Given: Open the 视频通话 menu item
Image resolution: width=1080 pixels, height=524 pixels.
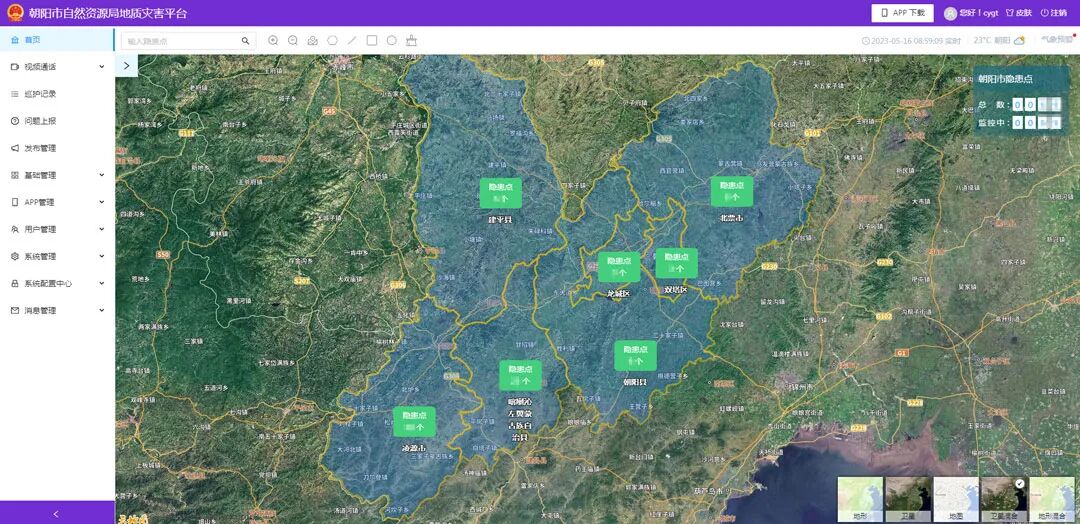Looking at the screenshot, I should pos(57,67).
